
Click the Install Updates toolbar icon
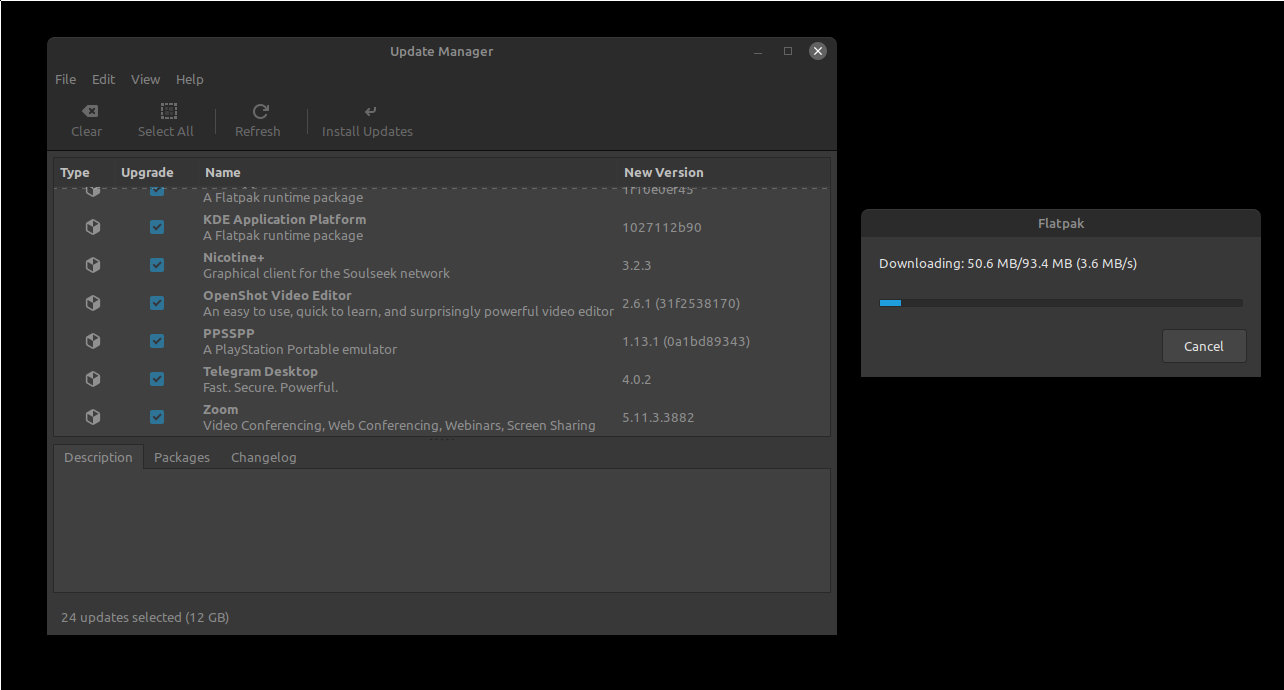(x=370, y=111)
